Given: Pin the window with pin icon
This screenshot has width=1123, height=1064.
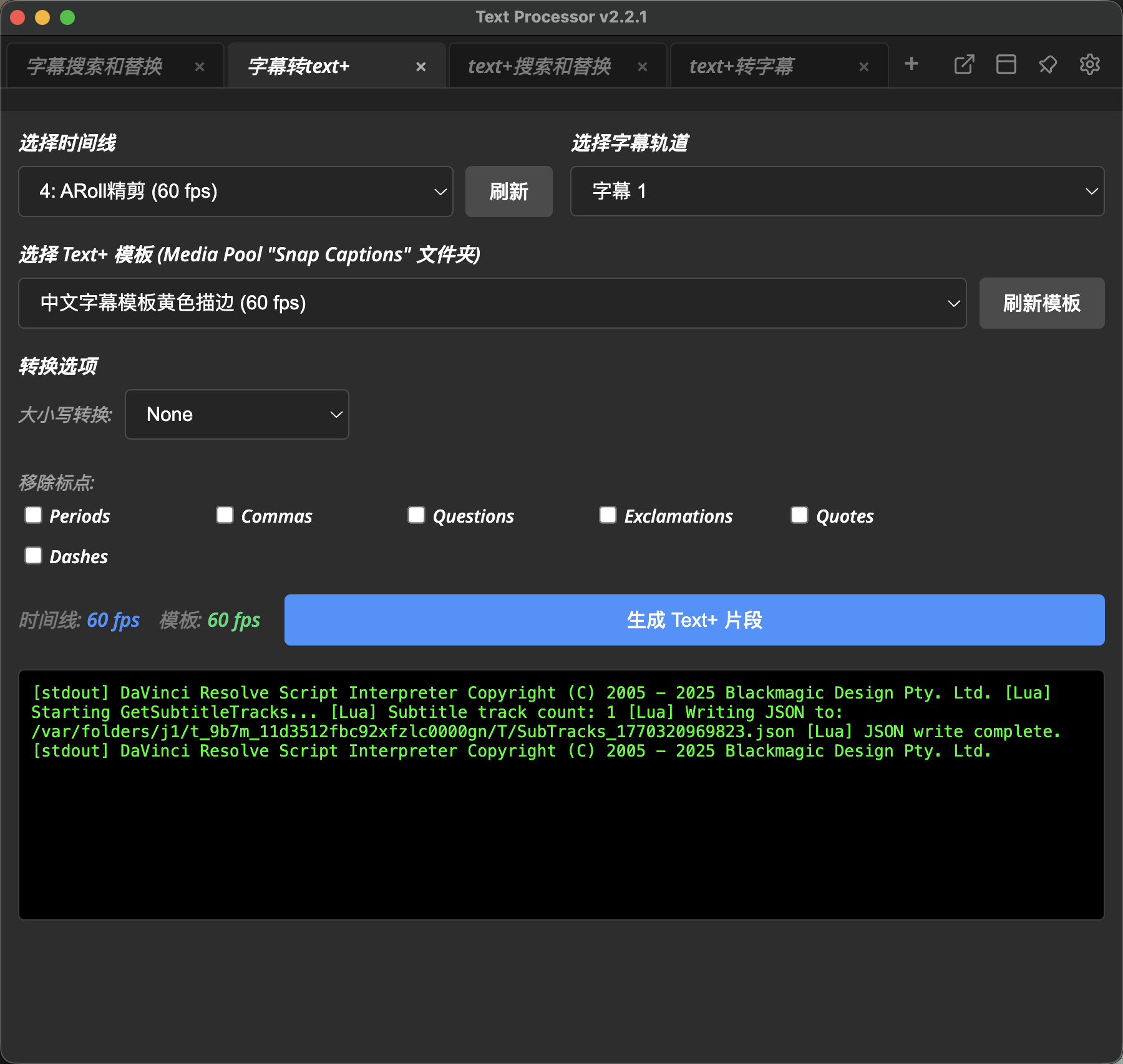Looking at the screenshot, I should coord(1048,64).
